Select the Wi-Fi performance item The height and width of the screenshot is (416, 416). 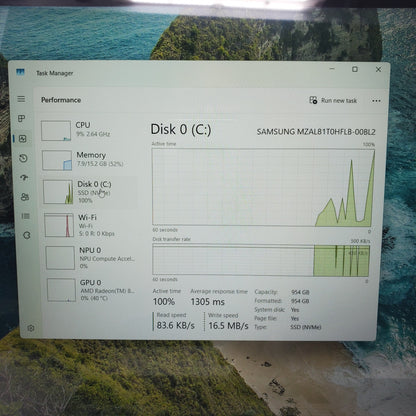pyautogui.click(x=90, y=225)
